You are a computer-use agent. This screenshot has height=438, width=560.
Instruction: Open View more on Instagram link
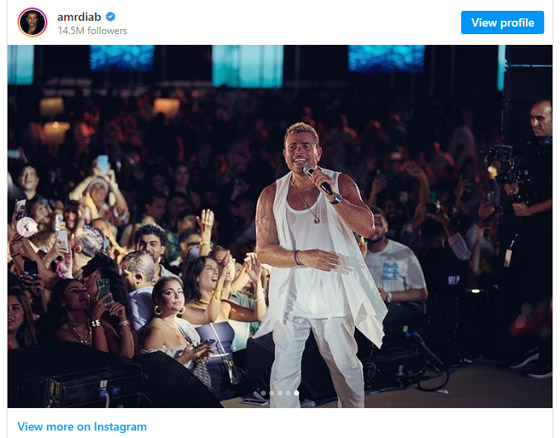click(82, 427)
